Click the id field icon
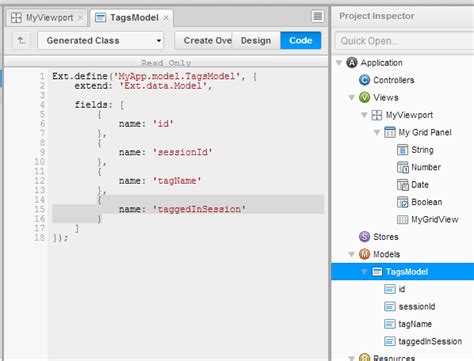474x361 pixels. click(x=390, y=289)
